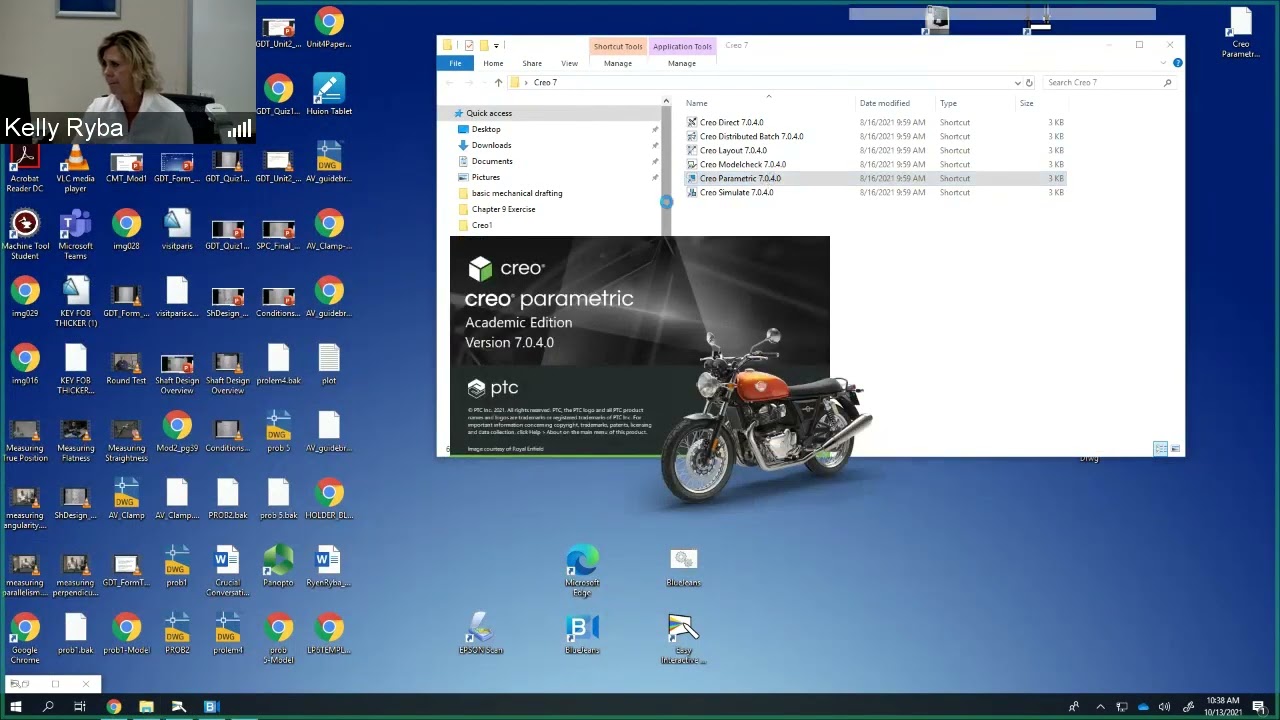This screenshot has width=1280, height=720.
Task: Select CMT_Mod1 presentation icon
Action: click(126, 163)
